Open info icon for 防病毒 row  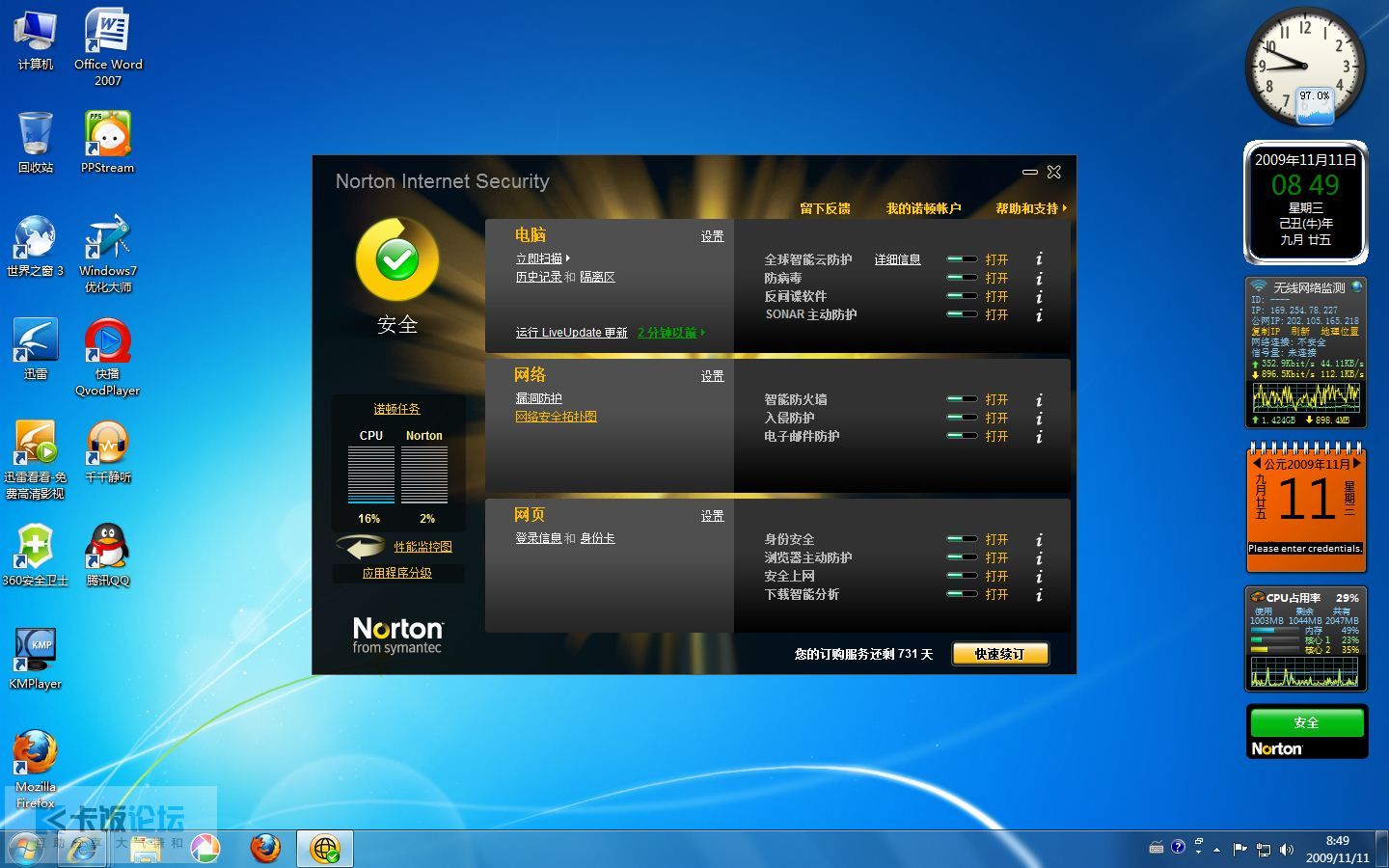tap(1039, 278)
